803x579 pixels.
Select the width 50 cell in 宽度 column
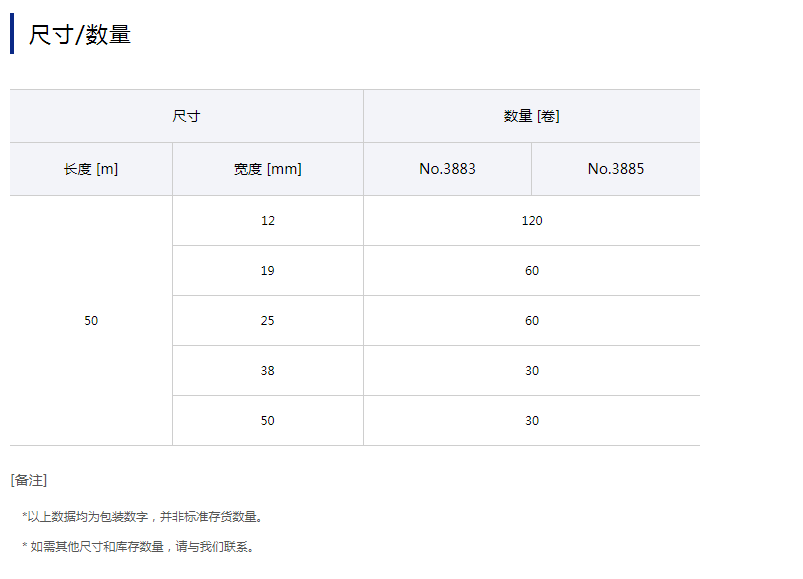pos(267,421)
